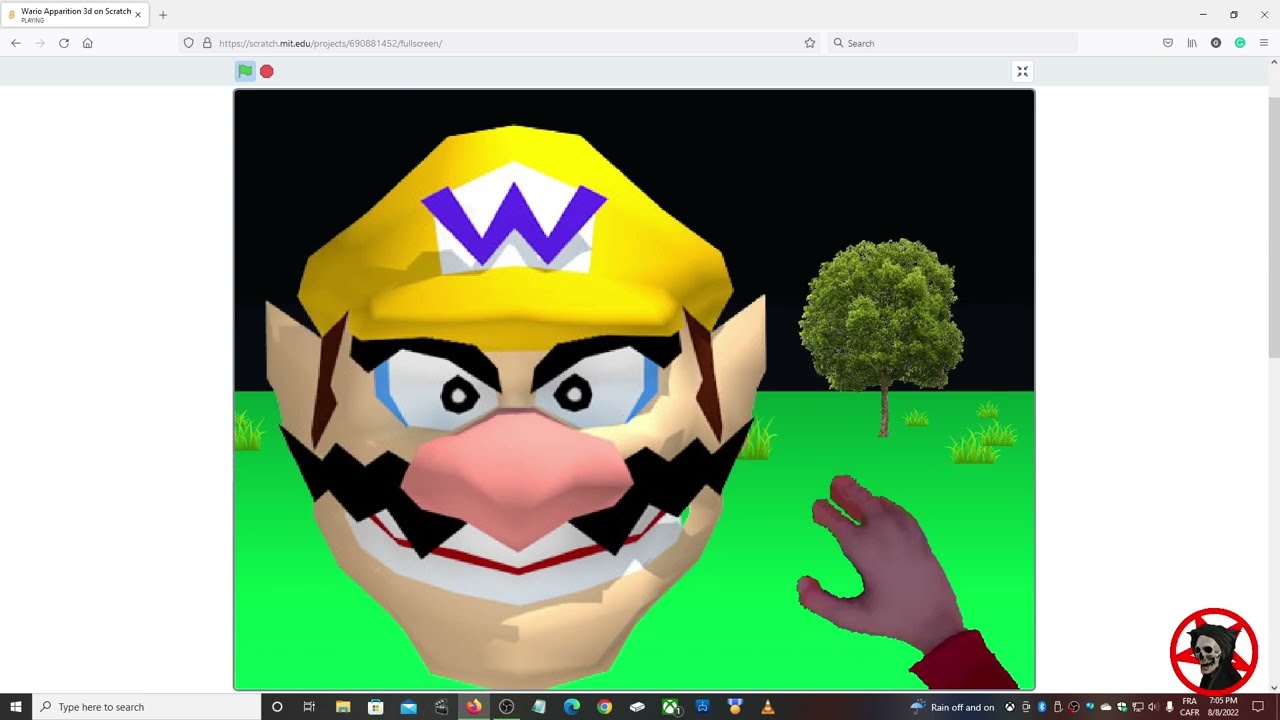Image resolution: width=1280 pixels, height=720 pixels.
Task: Open the clapperboard video app on taskbar
Action: click(x=441, y=707)
